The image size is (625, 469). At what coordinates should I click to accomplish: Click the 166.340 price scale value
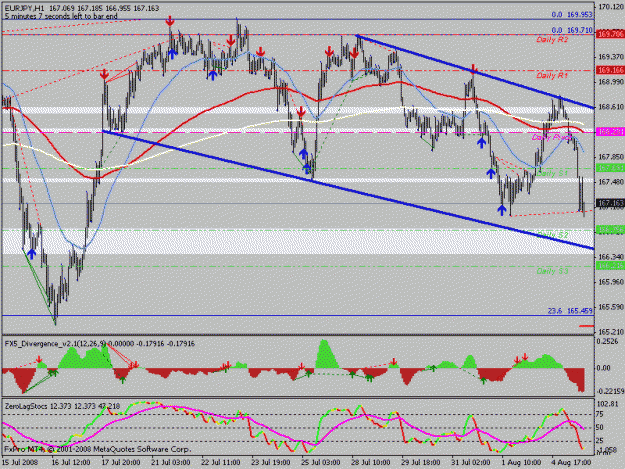[x=611, y=257]
